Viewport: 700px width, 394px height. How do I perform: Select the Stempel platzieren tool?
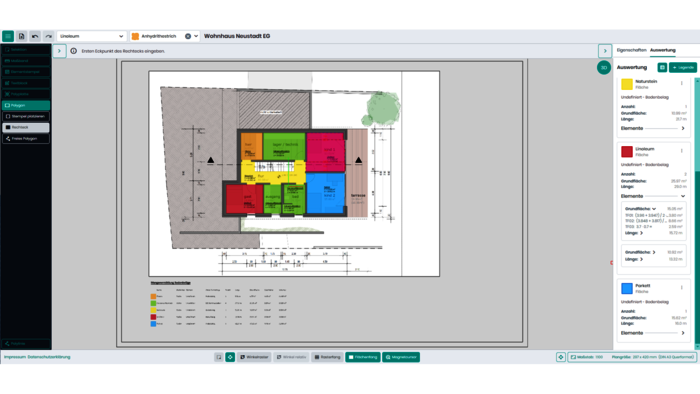click(x=26, y=116)
